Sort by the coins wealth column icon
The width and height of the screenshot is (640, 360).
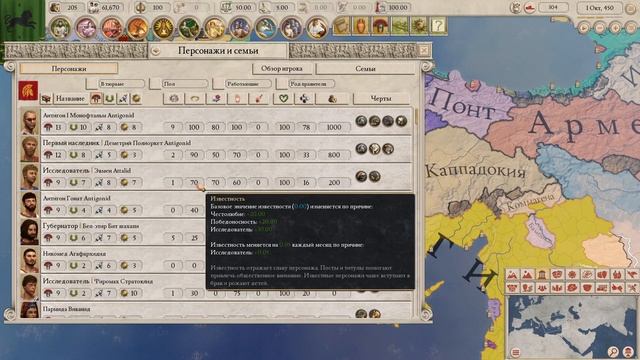pyautogui.click(x=332, y=98)
